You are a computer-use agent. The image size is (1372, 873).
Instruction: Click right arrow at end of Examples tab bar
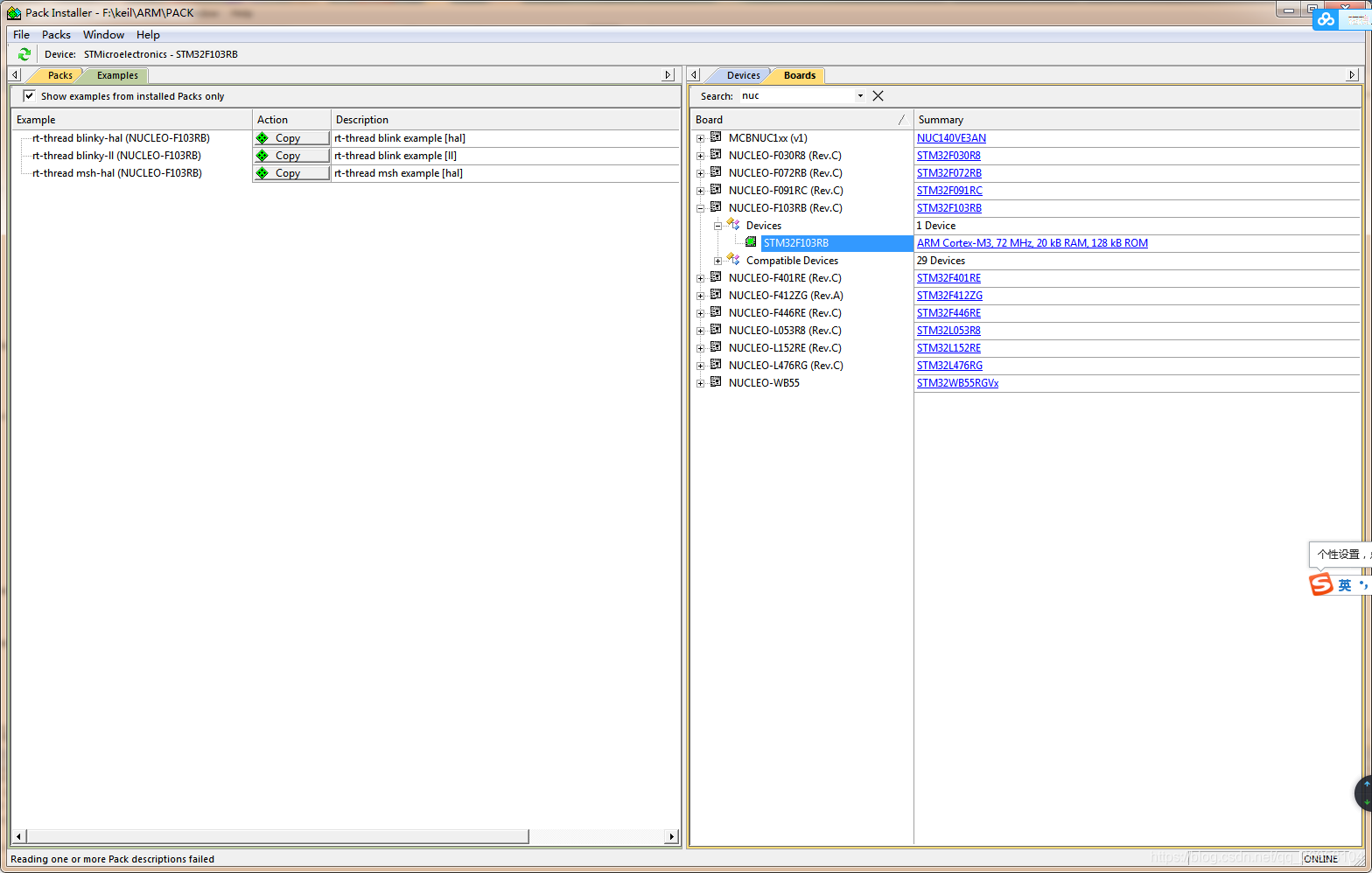click(x=668, y=75)
